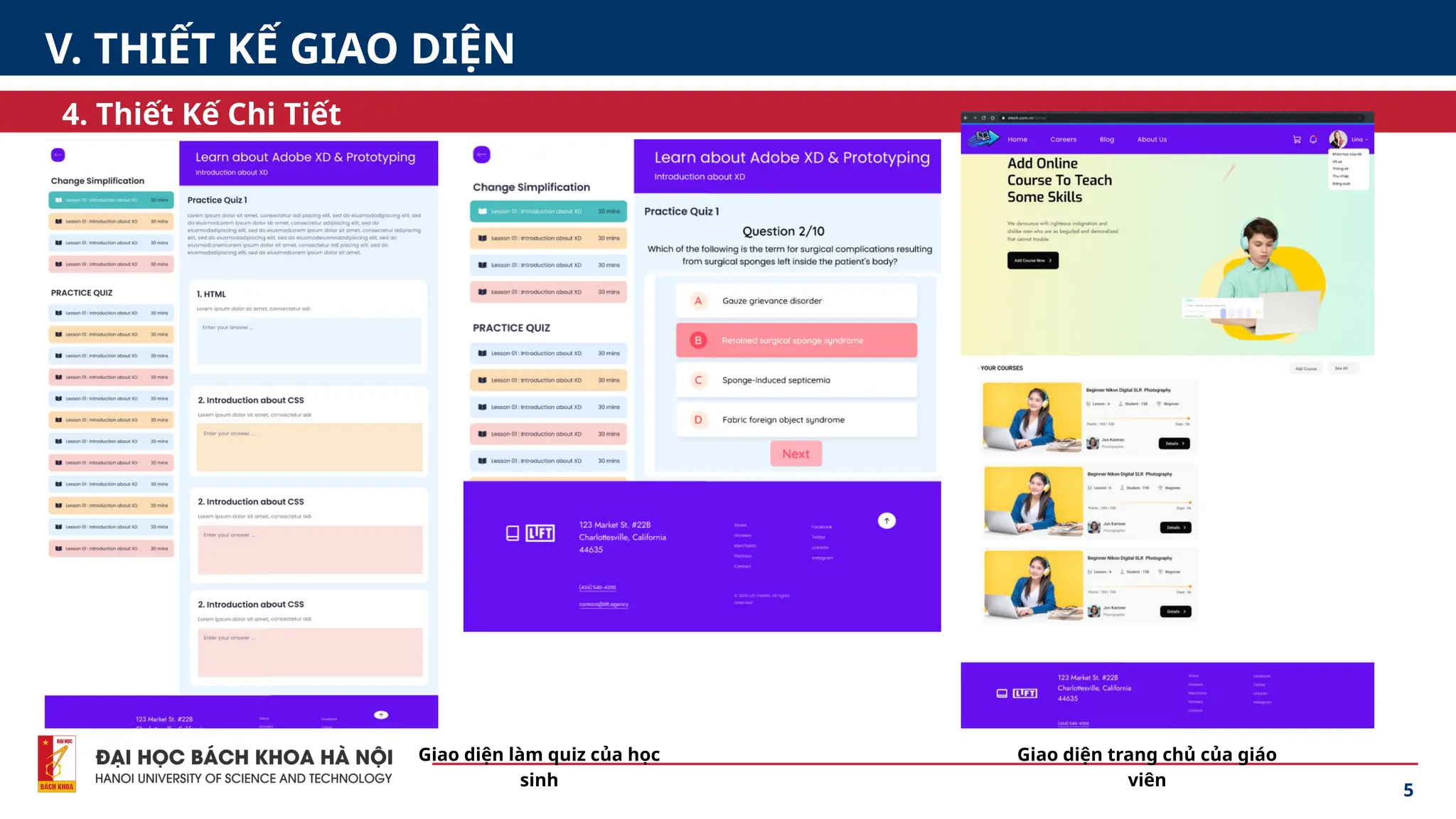Choose Đăng xuất from the account menu
The width and height of the screenshot is (1456, 819).
[1341, 184]
